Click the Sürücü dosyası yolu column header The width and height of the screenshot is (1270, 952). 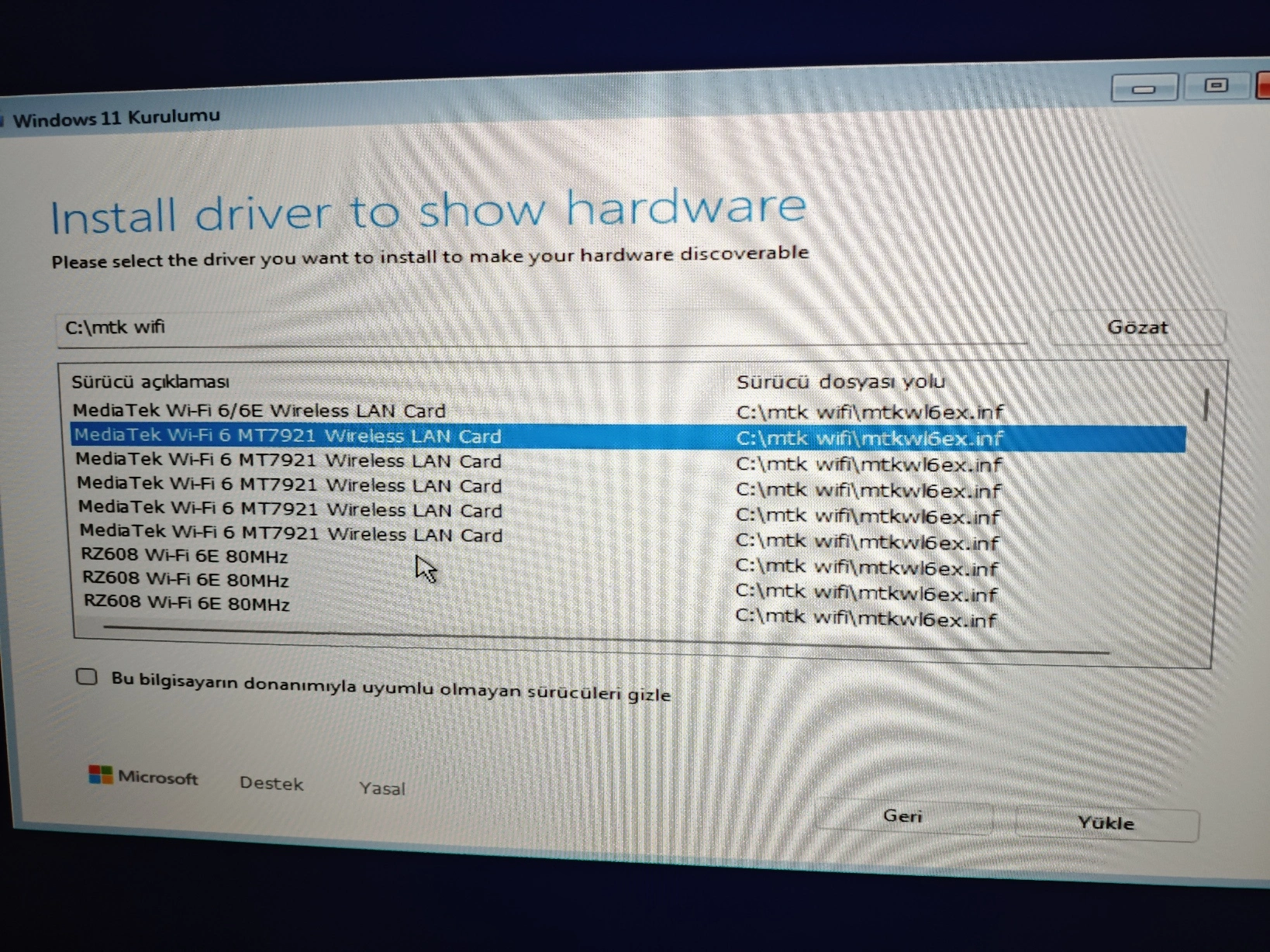840,381
